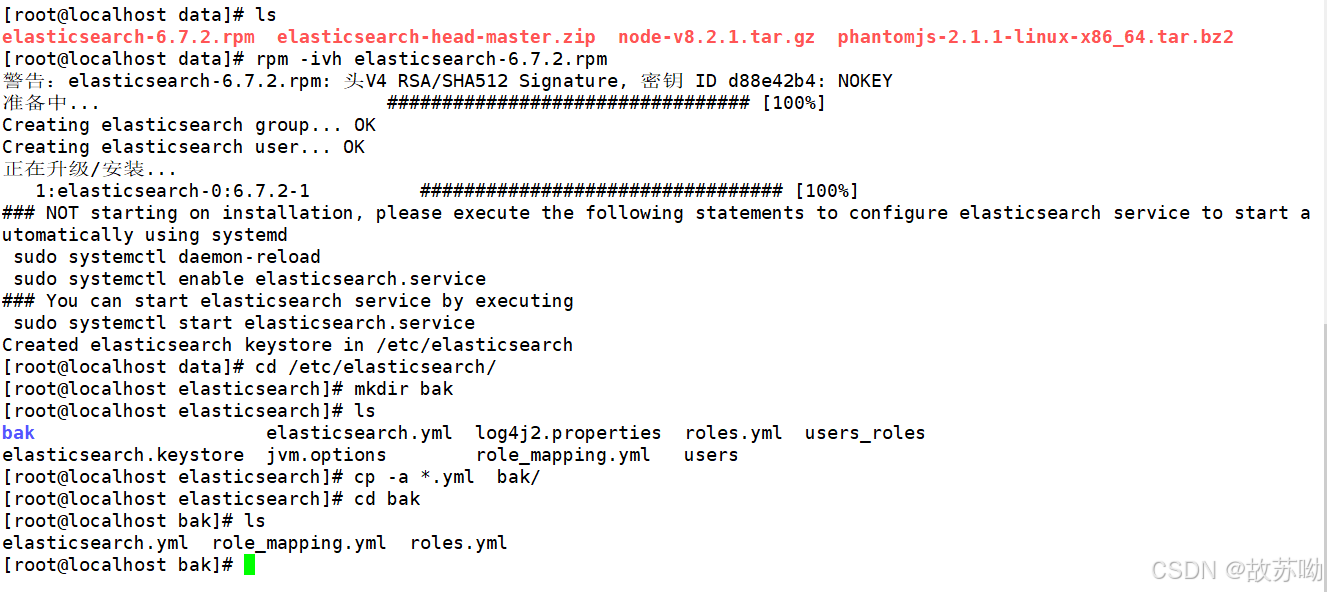1327x592 pixels.
Task: Click the red elasticsearch-6.7.2.rpm file name
Action: (x=128, y=37)
